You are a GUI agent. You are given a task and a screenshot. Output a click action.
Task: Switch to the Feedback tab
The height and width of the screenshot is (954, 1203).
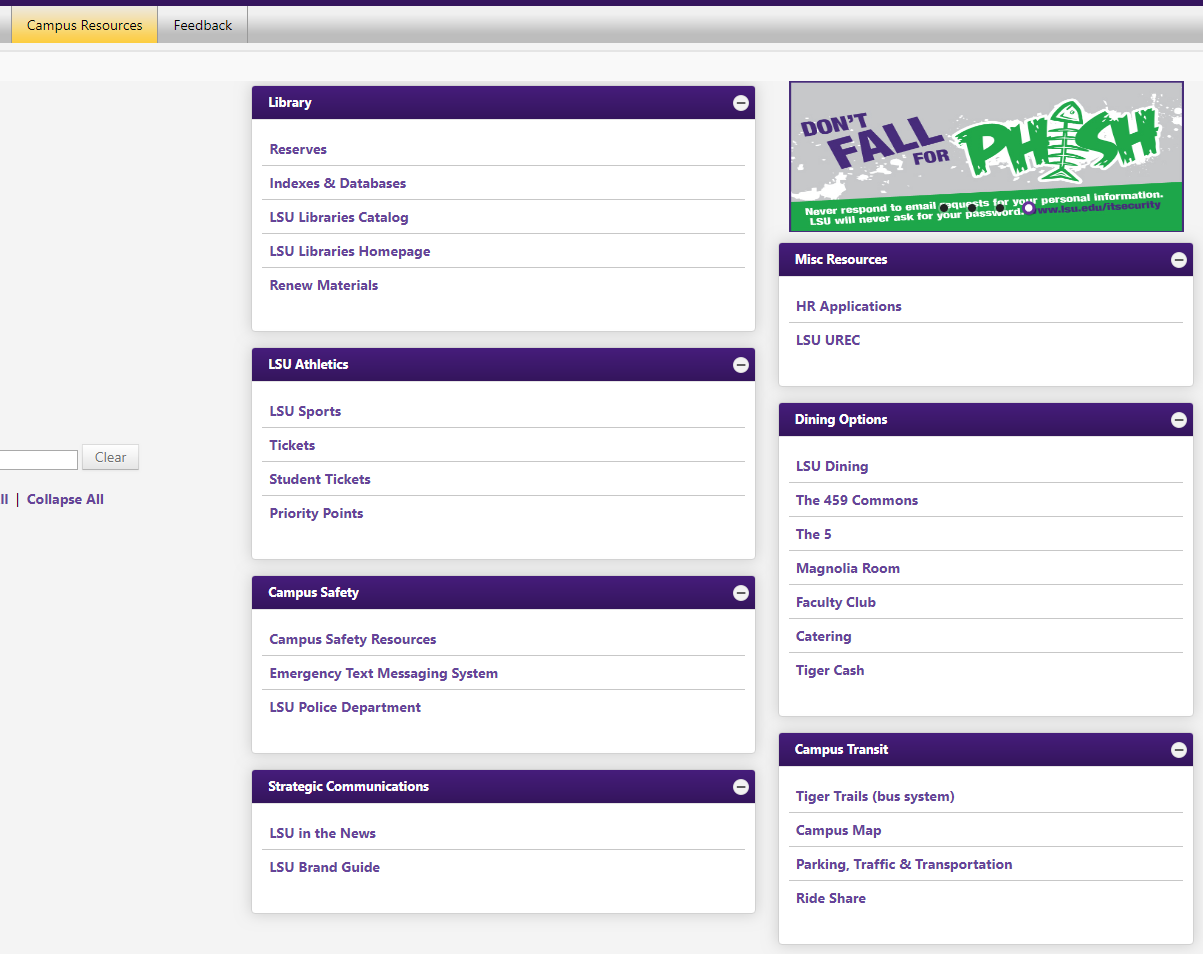coord(203,25)
